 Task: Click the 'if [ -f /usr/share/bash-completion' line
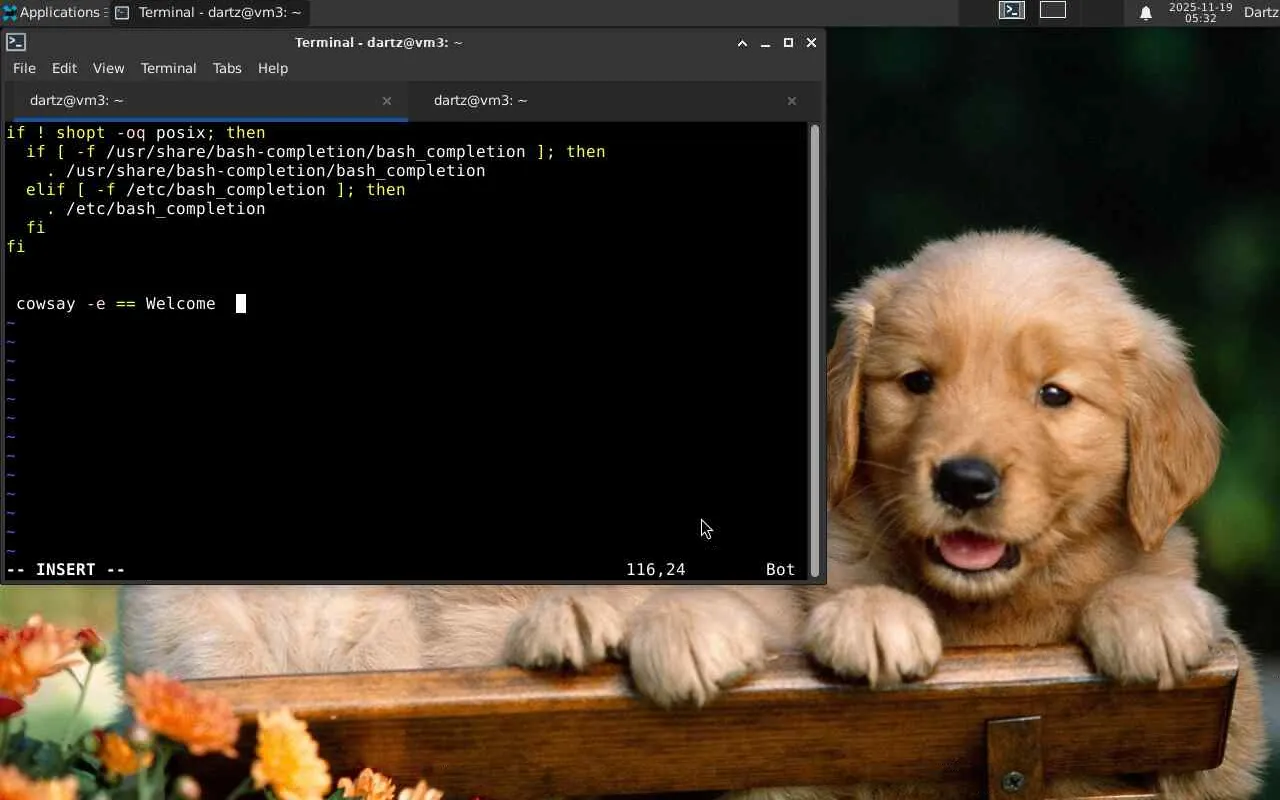tap(316, 152)
